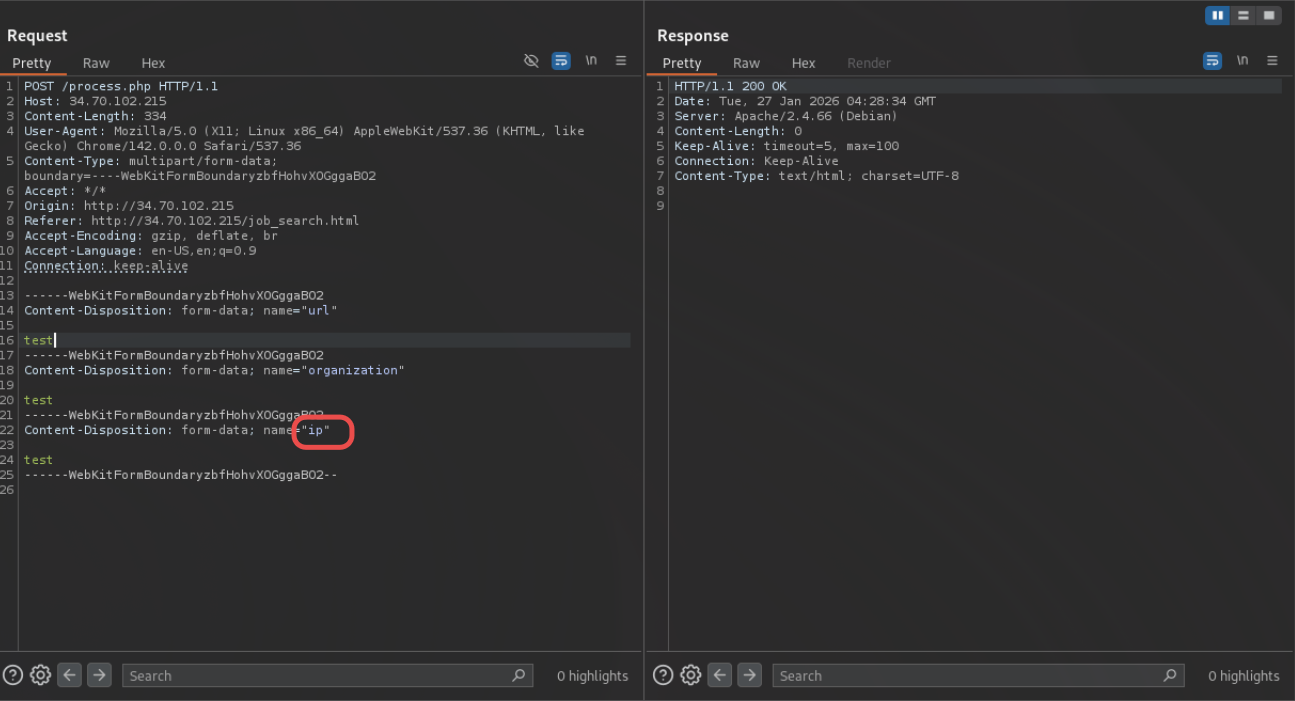Click the help icon below the Response panel
The height and width of the screenshot is (701, 1295).
tap(662, 675)
